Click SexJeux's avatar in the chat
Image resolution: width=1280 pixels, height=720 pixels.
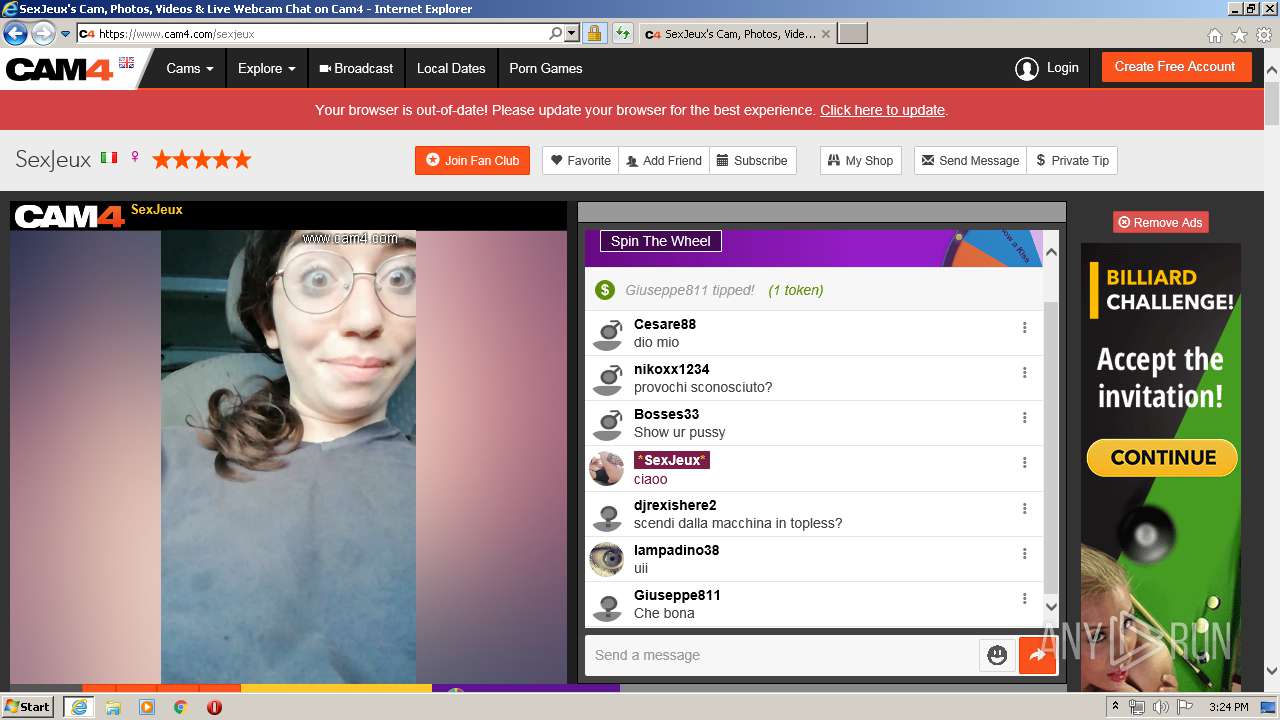click(x=607, y=469)
